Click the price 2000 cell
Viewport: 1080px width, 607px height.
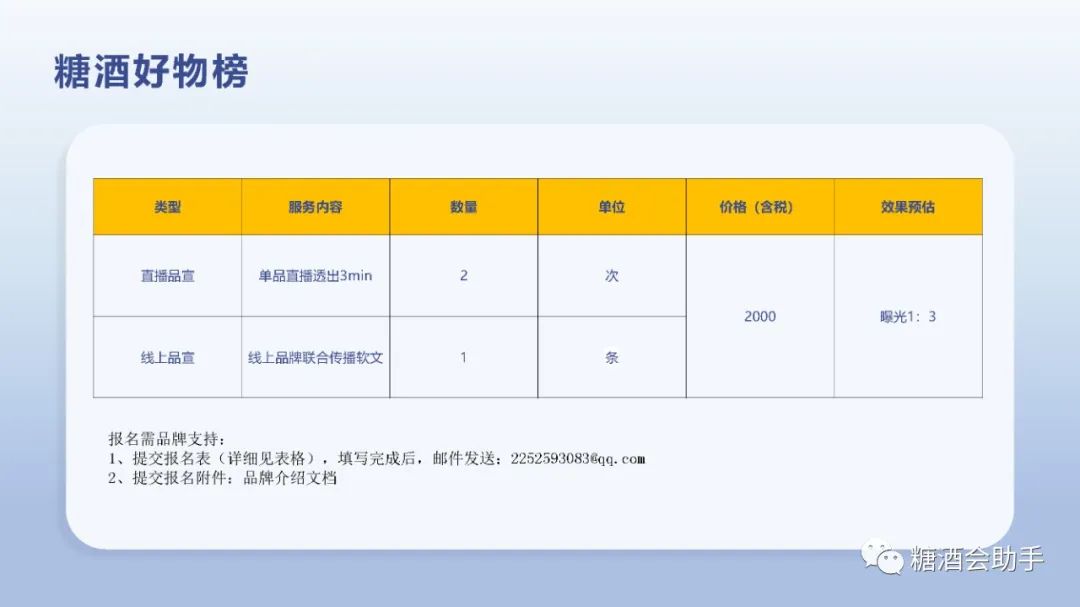pos(760,316)
